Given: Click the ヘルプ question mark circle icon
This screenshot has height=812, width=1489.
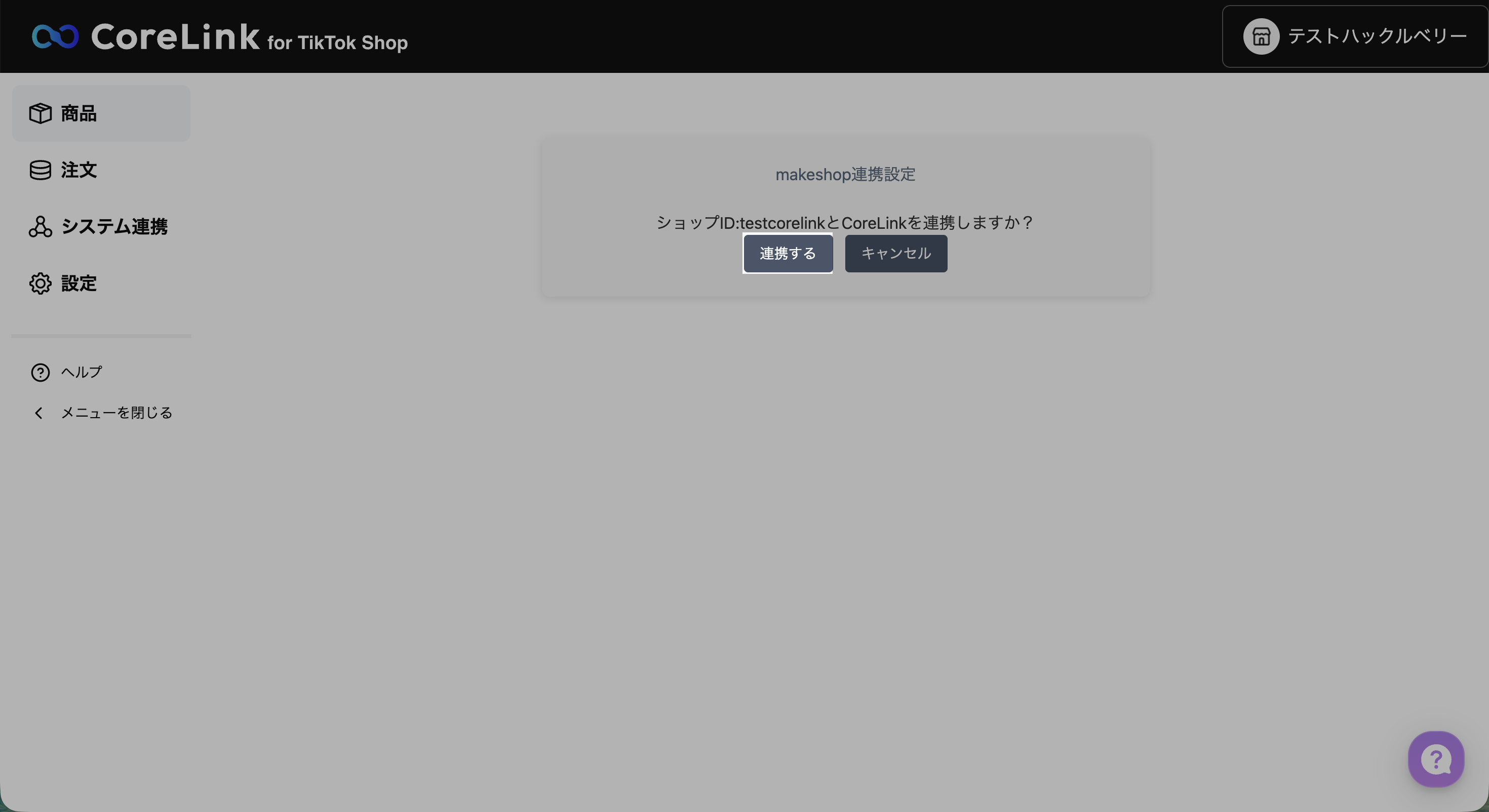Looking at the screenshot, I should pos(41,372).
